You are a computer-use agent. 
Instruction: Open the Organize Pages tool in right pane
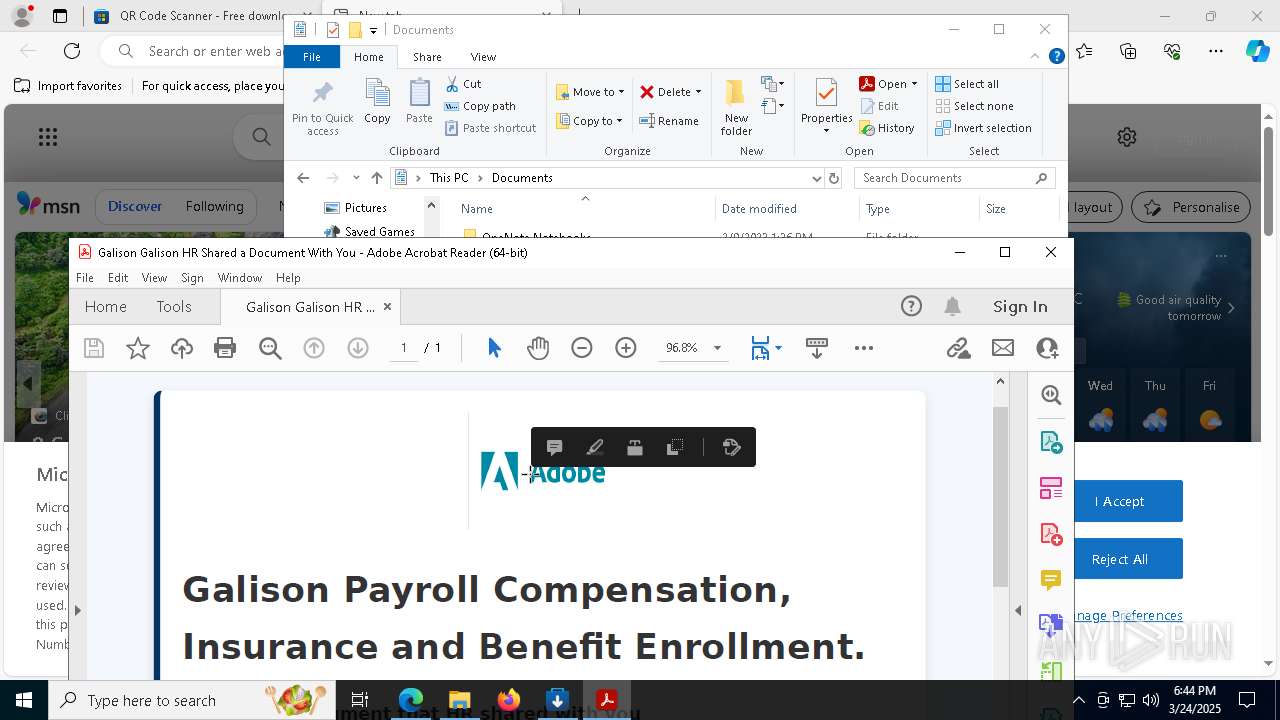(x=1051, y=488)
